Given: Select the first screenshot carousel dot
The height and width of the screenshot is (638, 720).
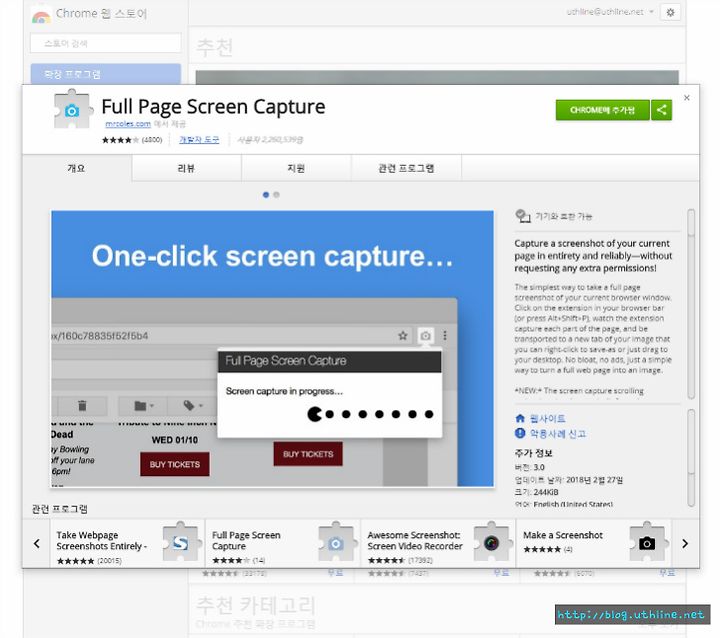Looking at the screenshot, I should [265, 195].
